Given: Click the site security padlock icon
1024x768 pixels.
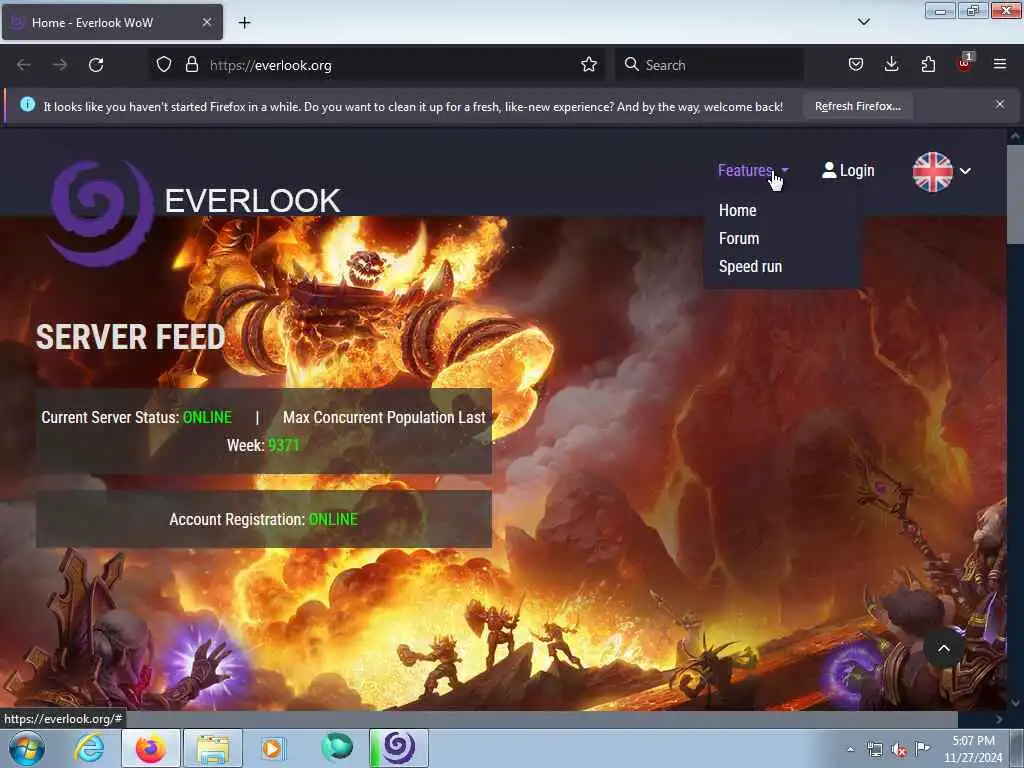Looking at the screenshot, I should coord(191,65).
